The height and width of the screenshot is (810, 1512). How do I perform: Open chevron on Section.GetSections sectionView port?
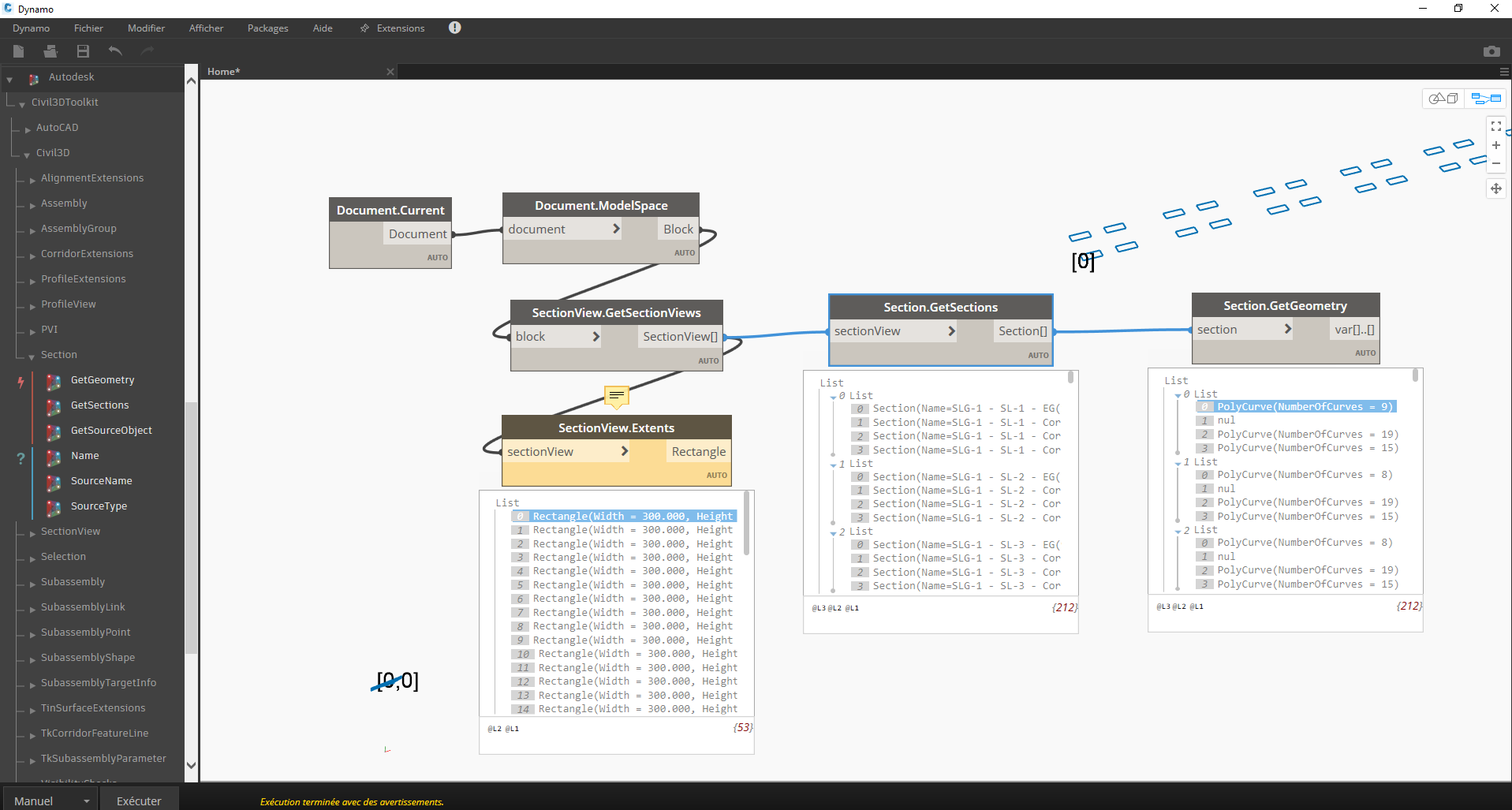coord(952,331)
